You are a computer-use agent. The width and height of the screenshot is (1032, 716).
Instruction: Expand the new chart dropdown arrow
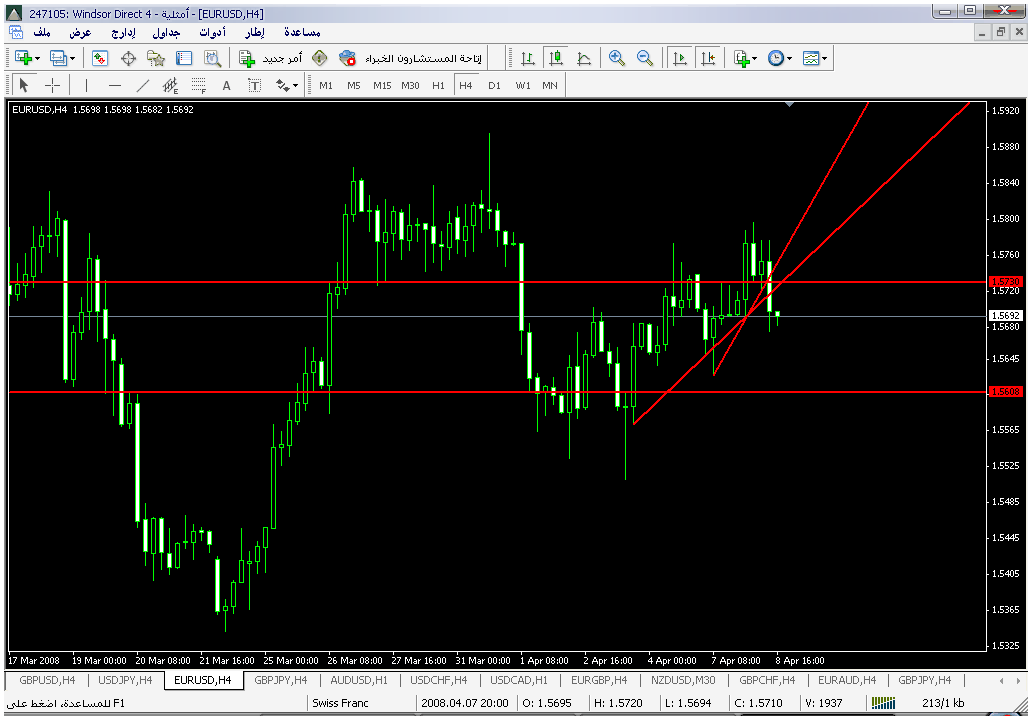tap(38, 59)
